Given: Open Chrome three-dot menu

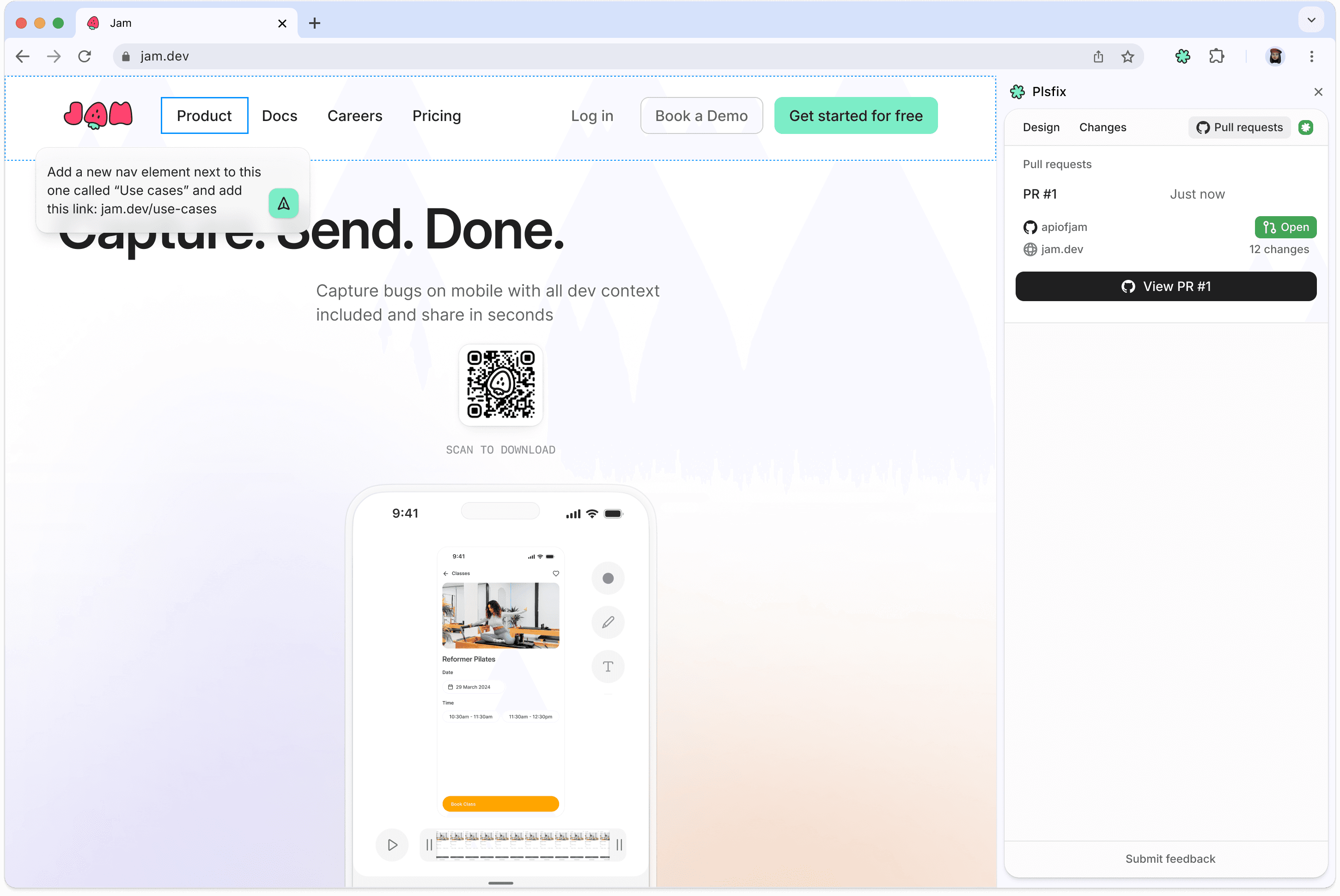Looking at the screenshot, I should (1311, 56).
